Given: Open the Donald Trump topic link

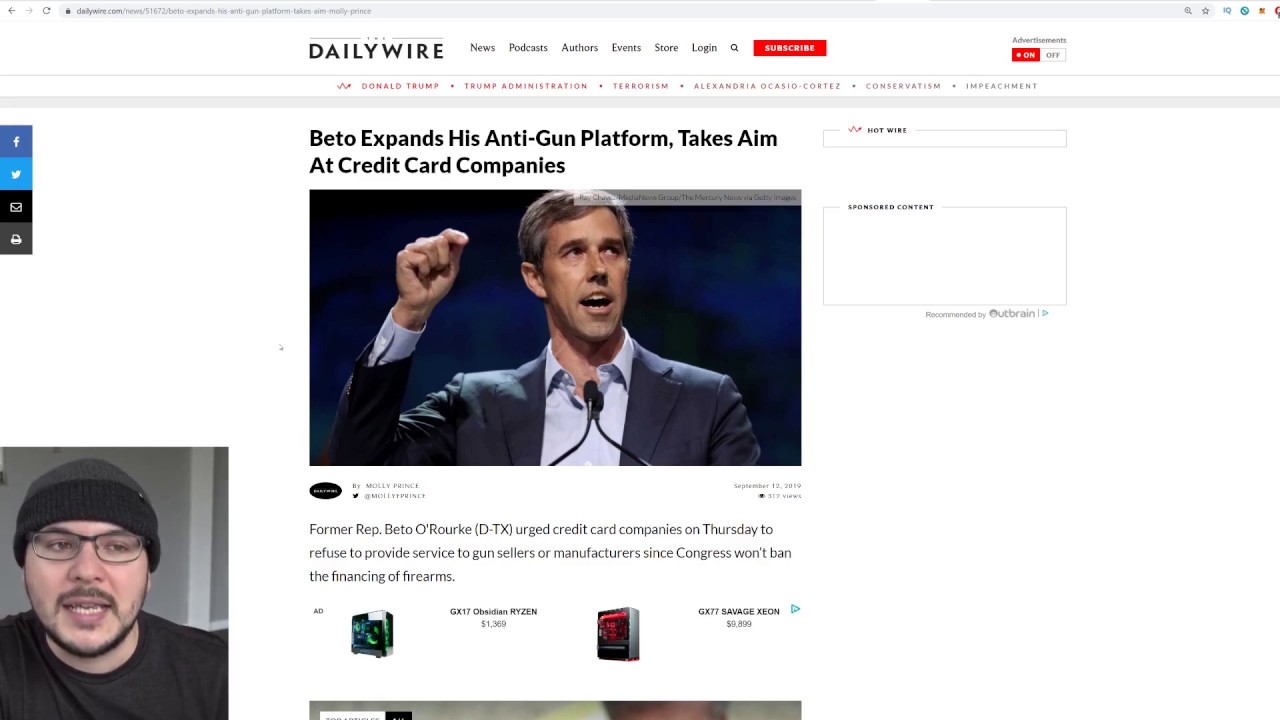Looking at the screenshot, I should click(400, 86).
